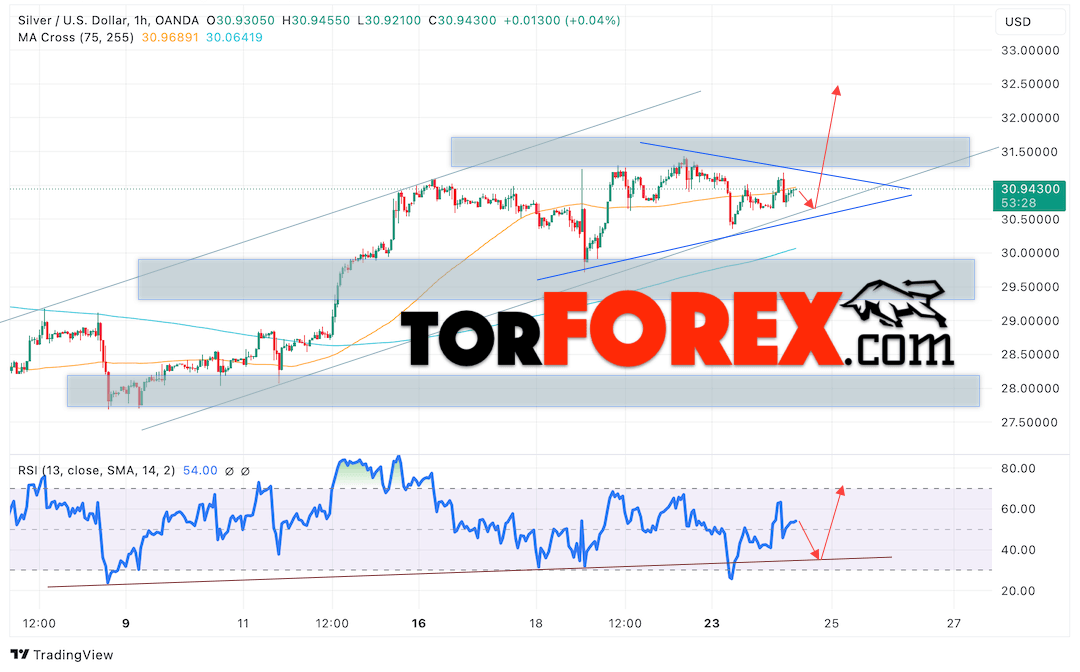Image resolution: width=1080 pixels, height=672 pixels.
Task: Click the OANDA source label
Action: point(177,21)
